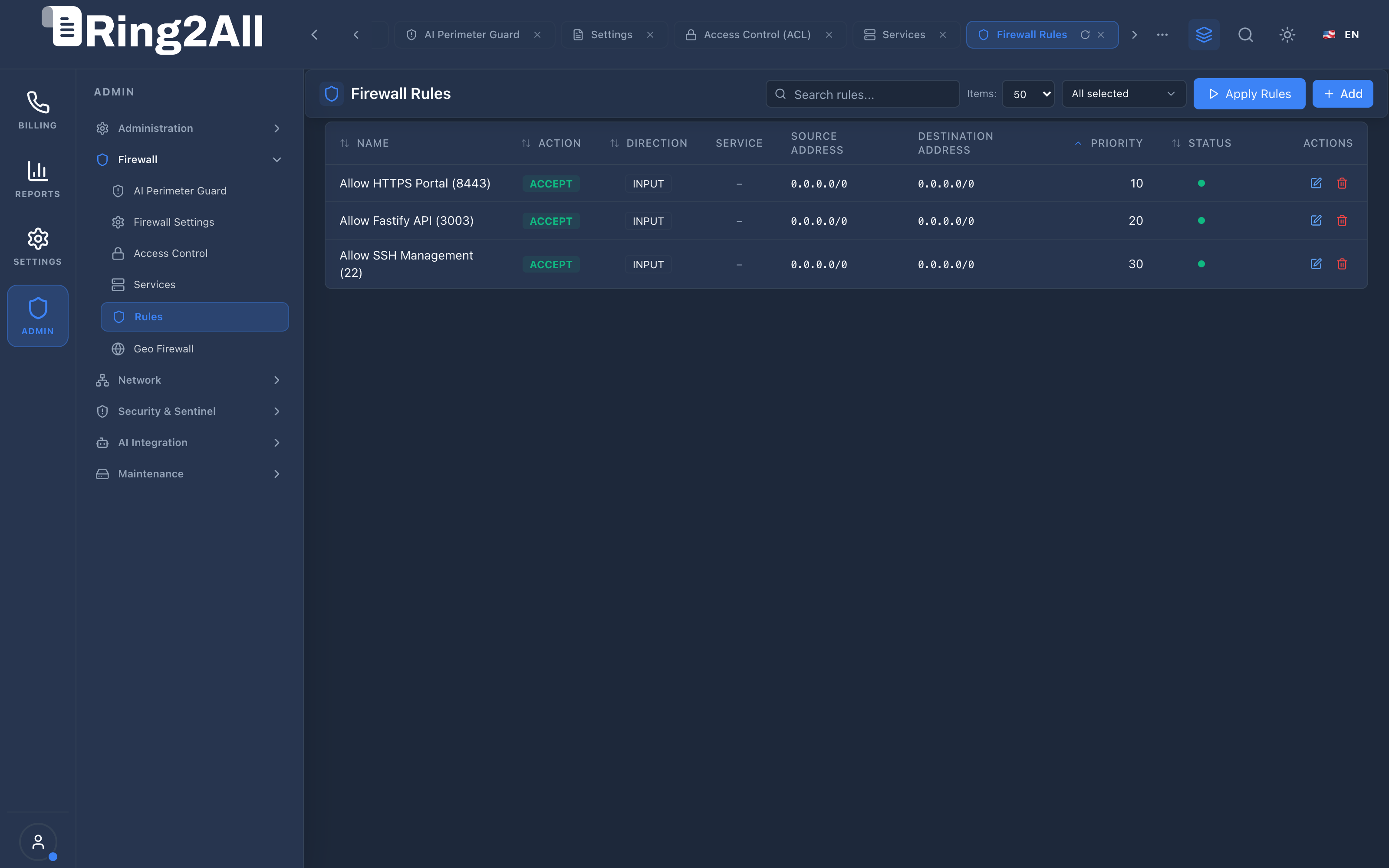
Task: Expand the Administration menu group
Action: pos(189,128)
